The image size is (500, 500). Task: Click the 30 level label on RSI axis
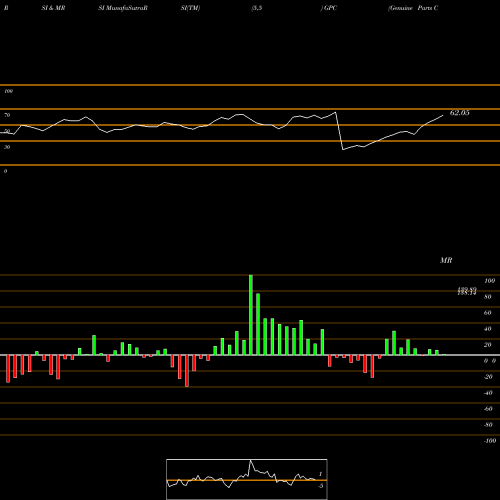7,147
